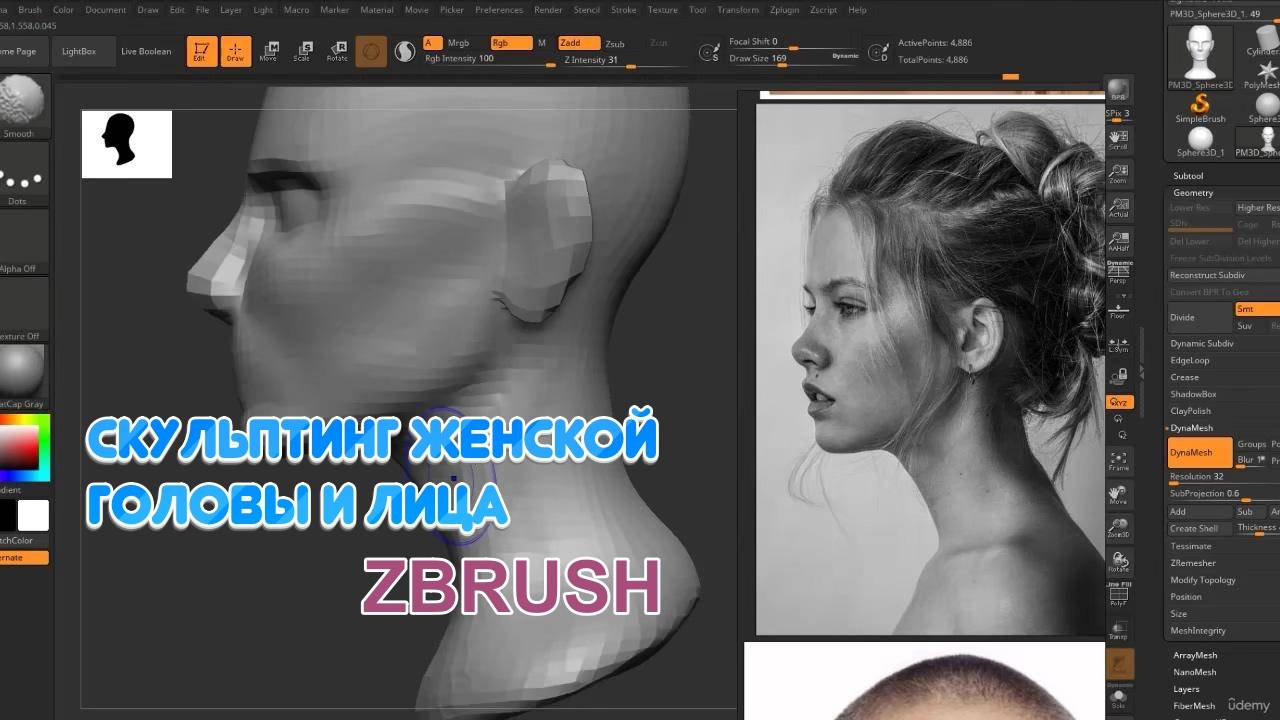Screen dimensions: 1280x720
Task: Select the SimpleBrush tool thumbnail
Action: [1200, 107]
